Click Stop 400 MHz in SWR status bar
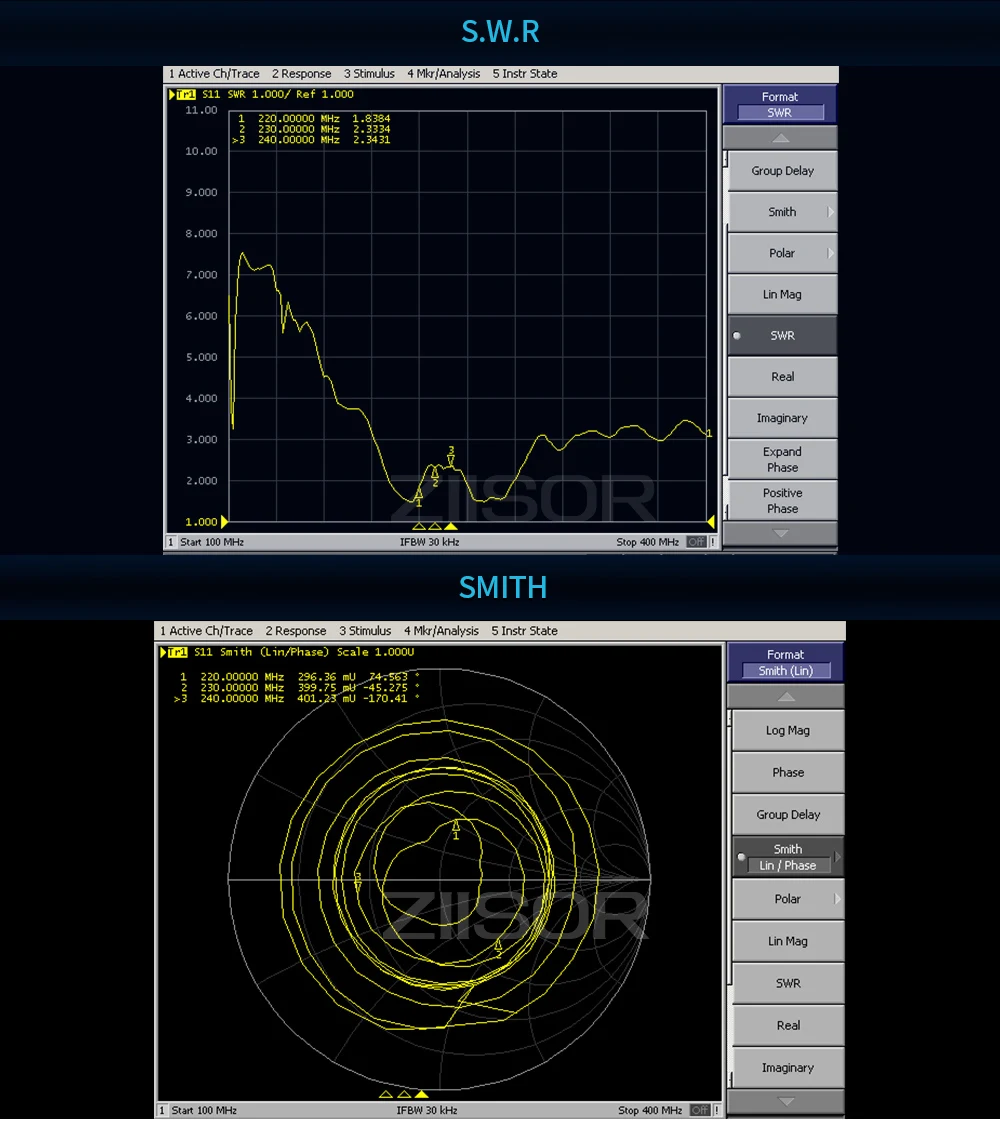The height and width of the screenshot is (1129, 1000). click(x=647, y=542)
